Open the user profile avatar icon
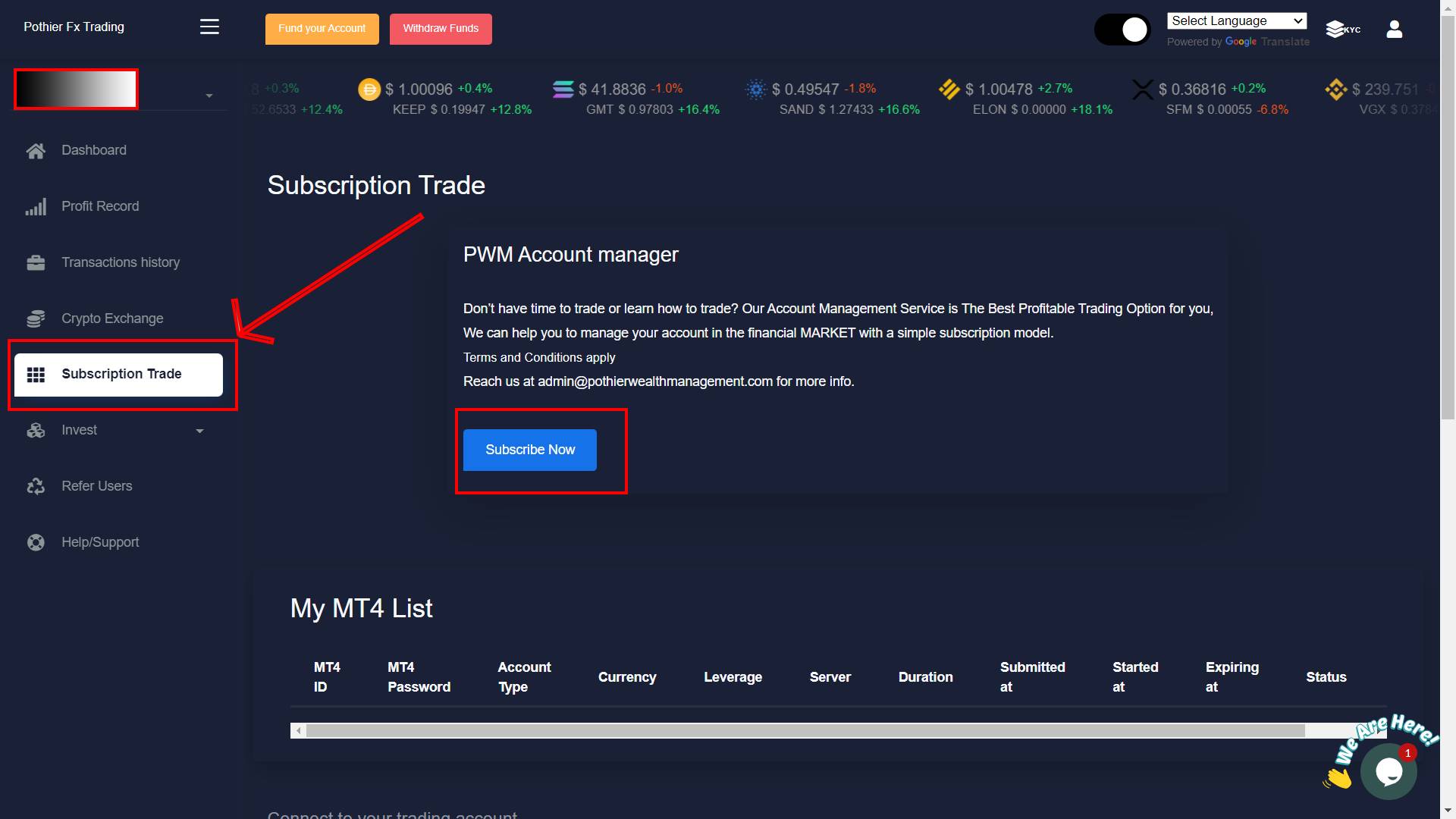Image resolution: width=1456 pixels, height=819 pixels. click(x=1394, y=30)
